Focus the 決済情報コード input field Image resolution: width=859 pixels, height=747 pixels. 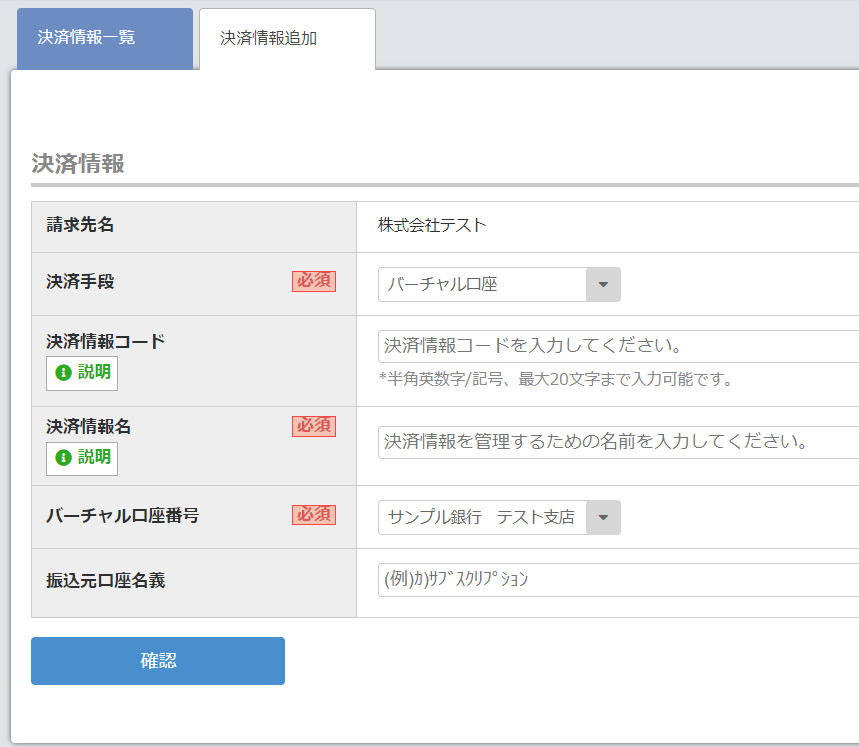pyautogui.click(x=618, y=346)
